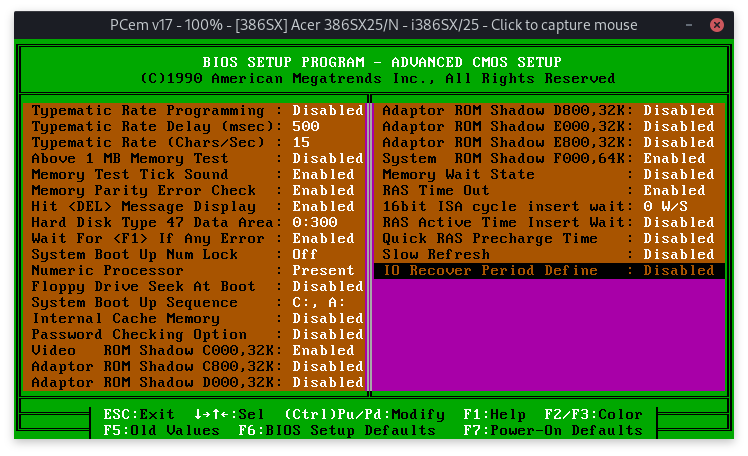Click the arrow keys Sel hint
Screen dimensions: 748x456
click(229, 415)
